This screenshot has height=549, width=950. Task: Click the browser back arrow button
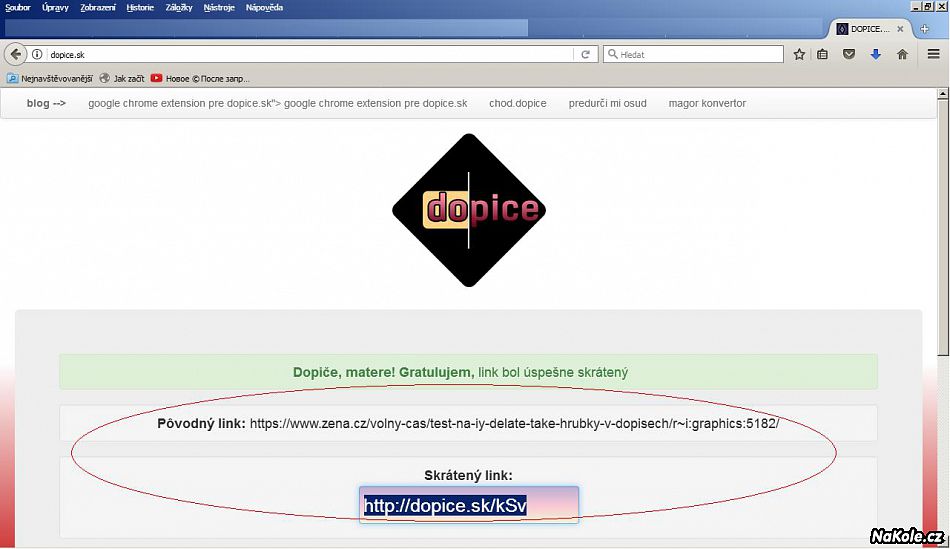click(x=16, y=55)
